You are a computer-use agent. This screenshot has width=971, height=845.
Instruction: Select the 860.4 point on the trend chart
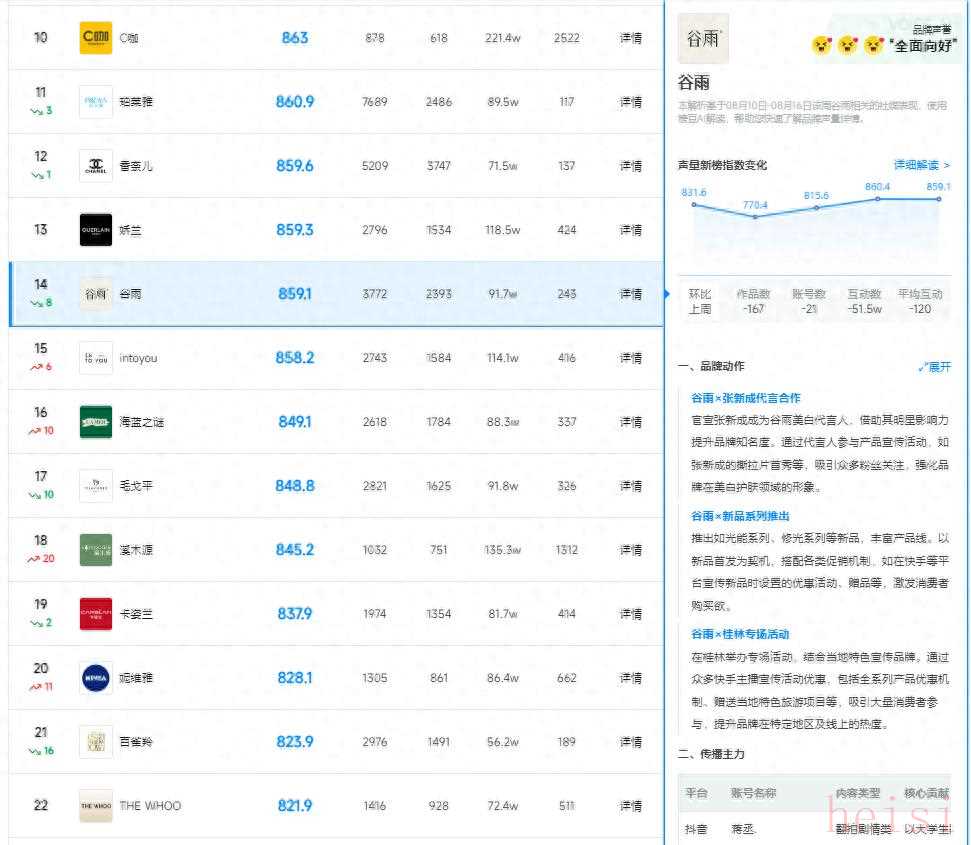click(x=877, y=199)
